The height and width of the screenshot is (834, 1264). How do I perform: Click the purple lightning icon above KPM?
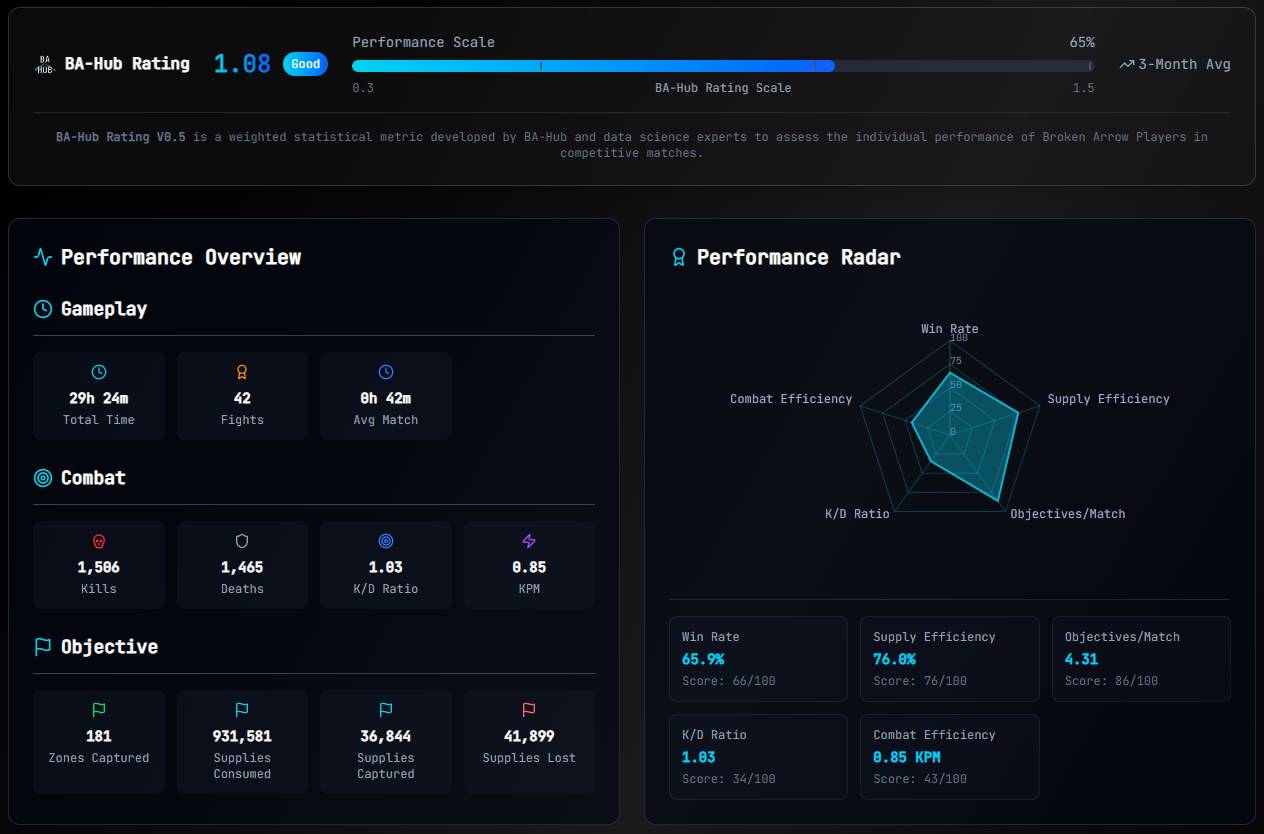coord(529,541)
